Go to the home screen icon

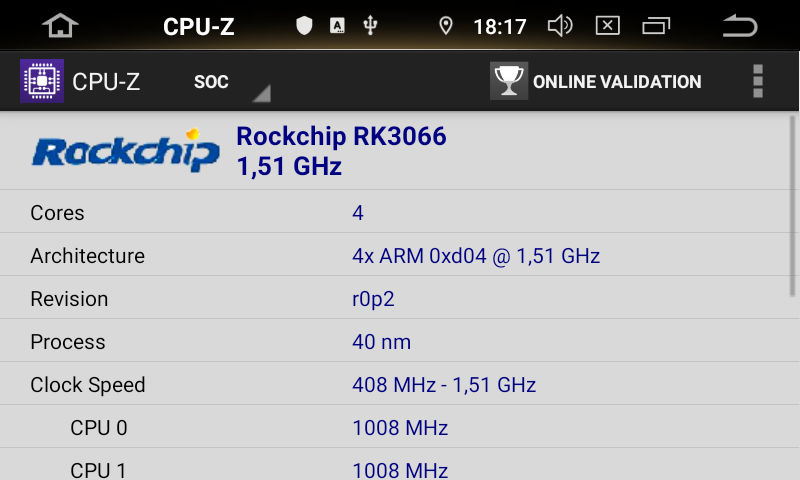pos(60,26)
